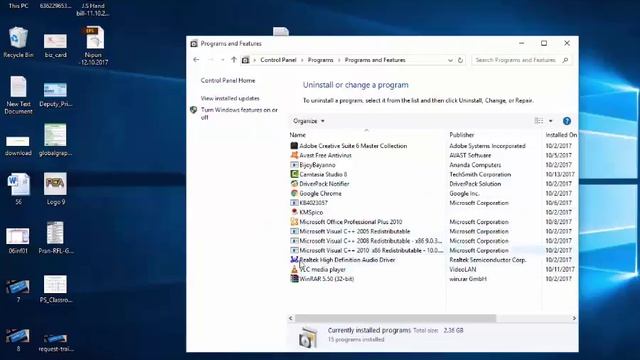
Task: Expand the address bar history dropdown
Action: tap(450, 60)
